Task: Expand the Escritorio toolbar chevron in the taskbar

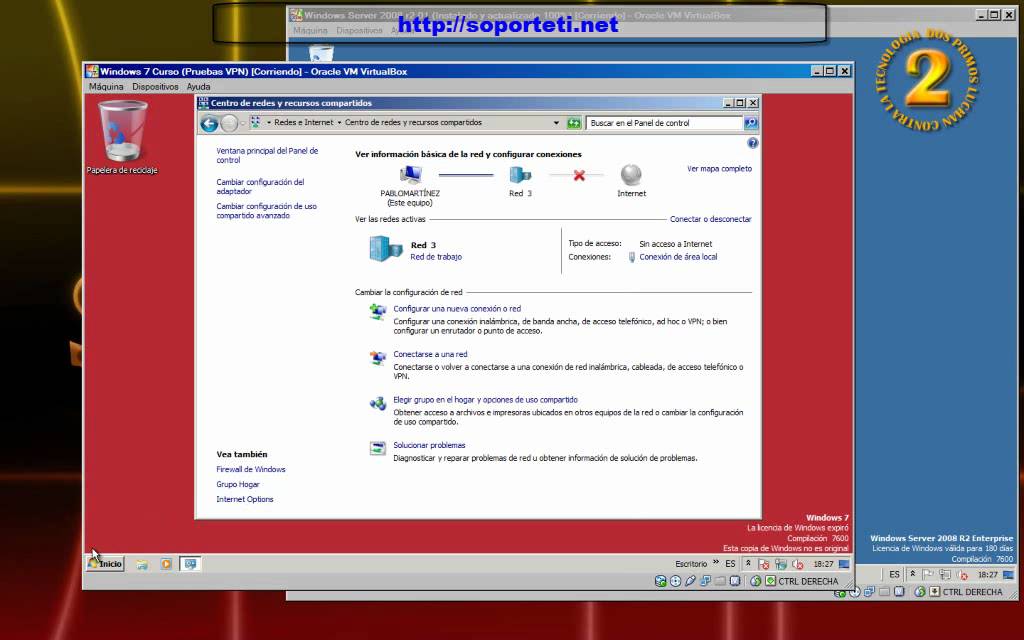Action: pos(716,563)
